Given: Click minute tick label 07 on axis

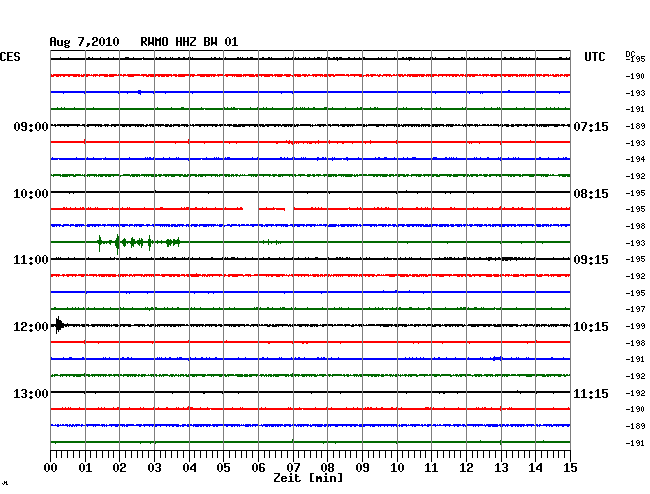Looking at the screenshot, I should point(293,468).
